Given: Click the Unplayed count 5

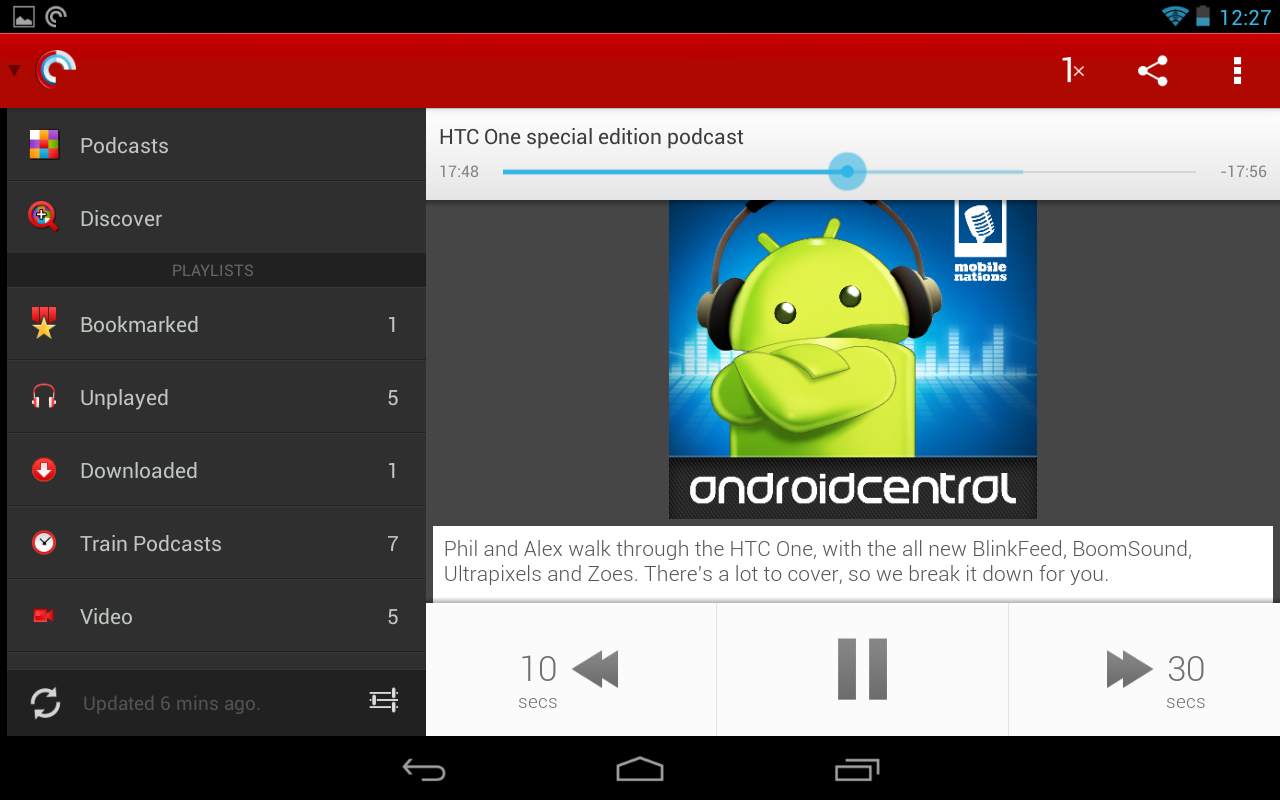Looking at the screenshot, I should [393, 398].
